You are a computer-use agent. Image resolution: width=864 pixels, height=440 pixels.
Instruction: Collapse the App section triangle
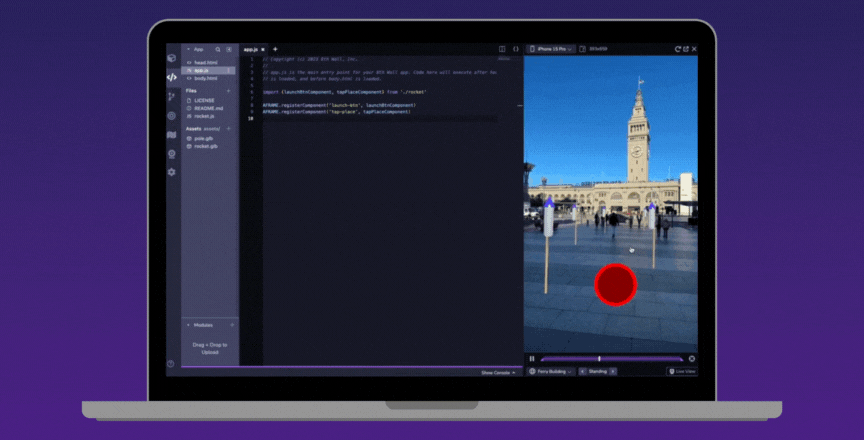[x=188, y=50]
